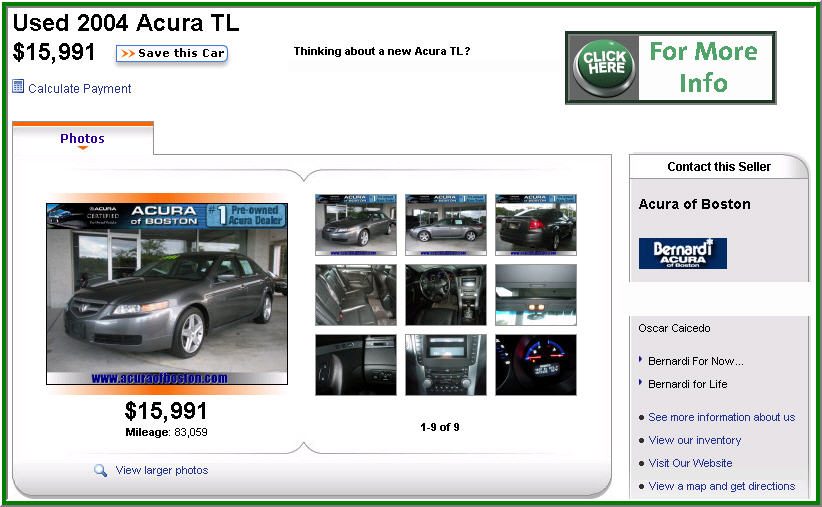Select the steering wheel dashboard thumbnail
Screen dimensions: 822x507
point(446,295)
